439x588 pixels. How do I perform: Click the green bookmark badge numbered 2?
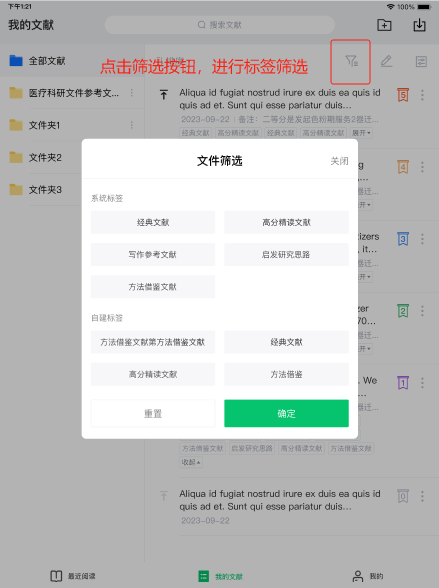403,311
